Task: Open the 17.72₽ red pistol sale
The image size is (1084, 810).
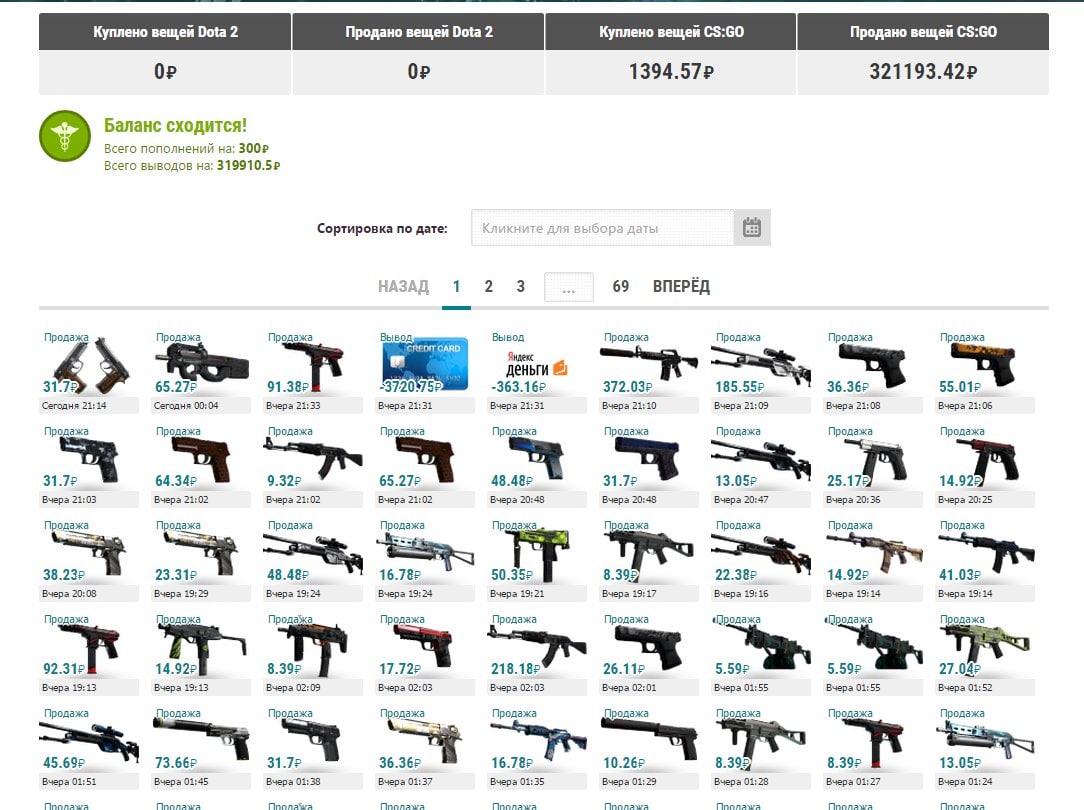Action: [425, 654]
